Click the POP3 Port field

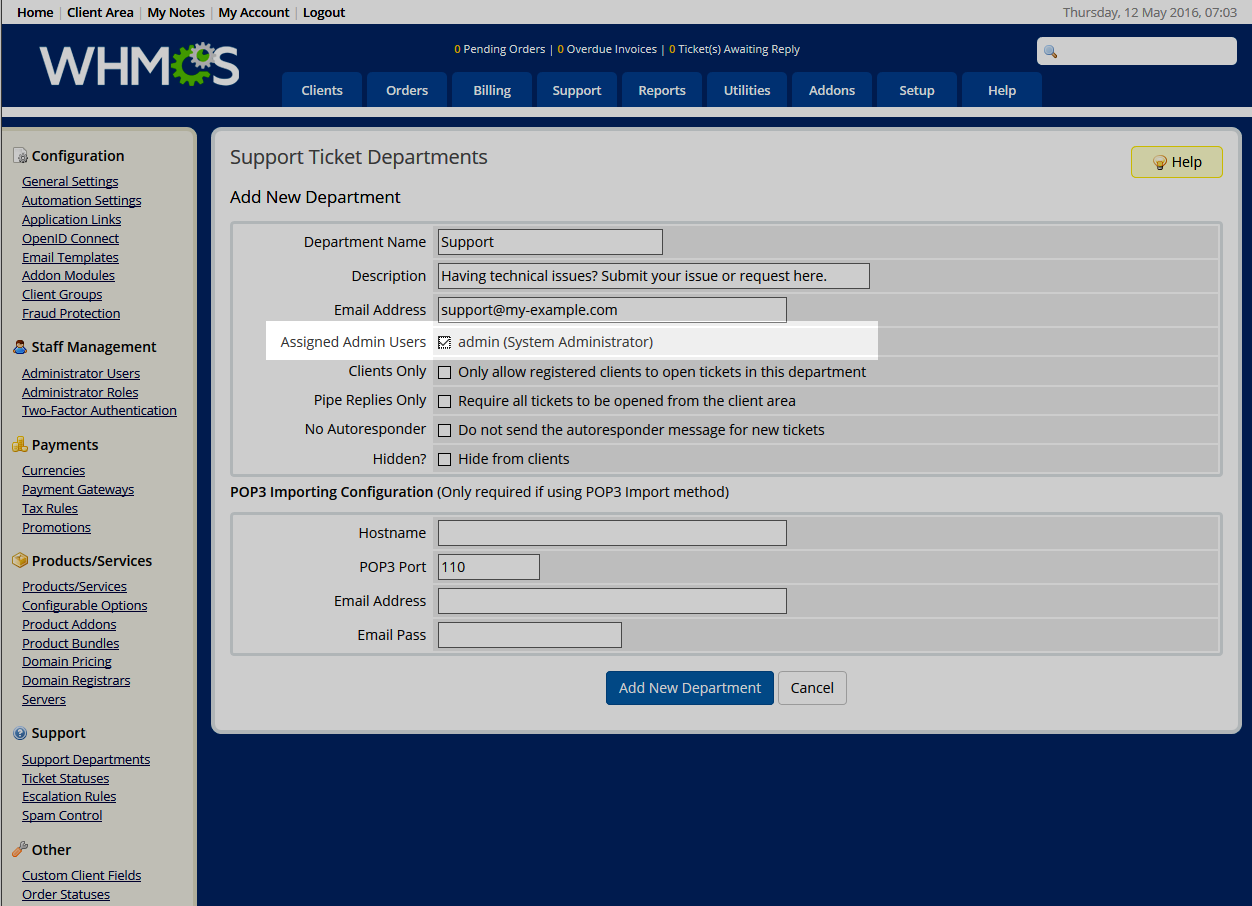[489, 567]
